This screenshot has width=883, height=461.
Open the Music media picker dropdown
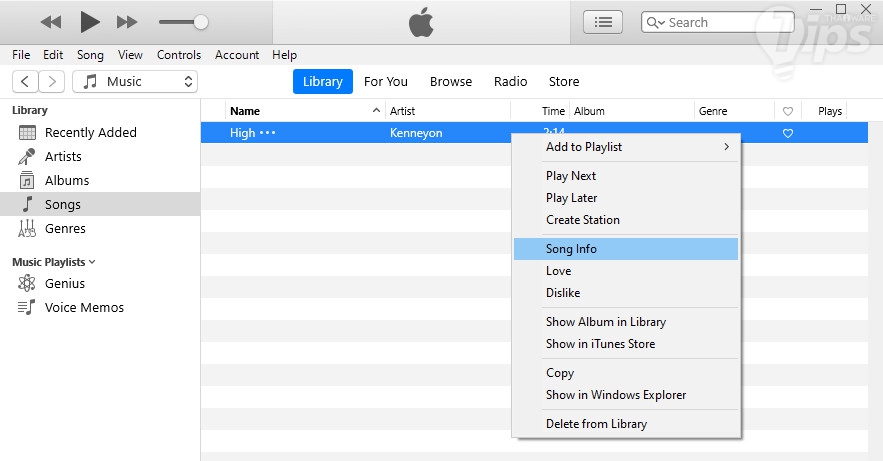pyautogui.click(x=135, y=82)
